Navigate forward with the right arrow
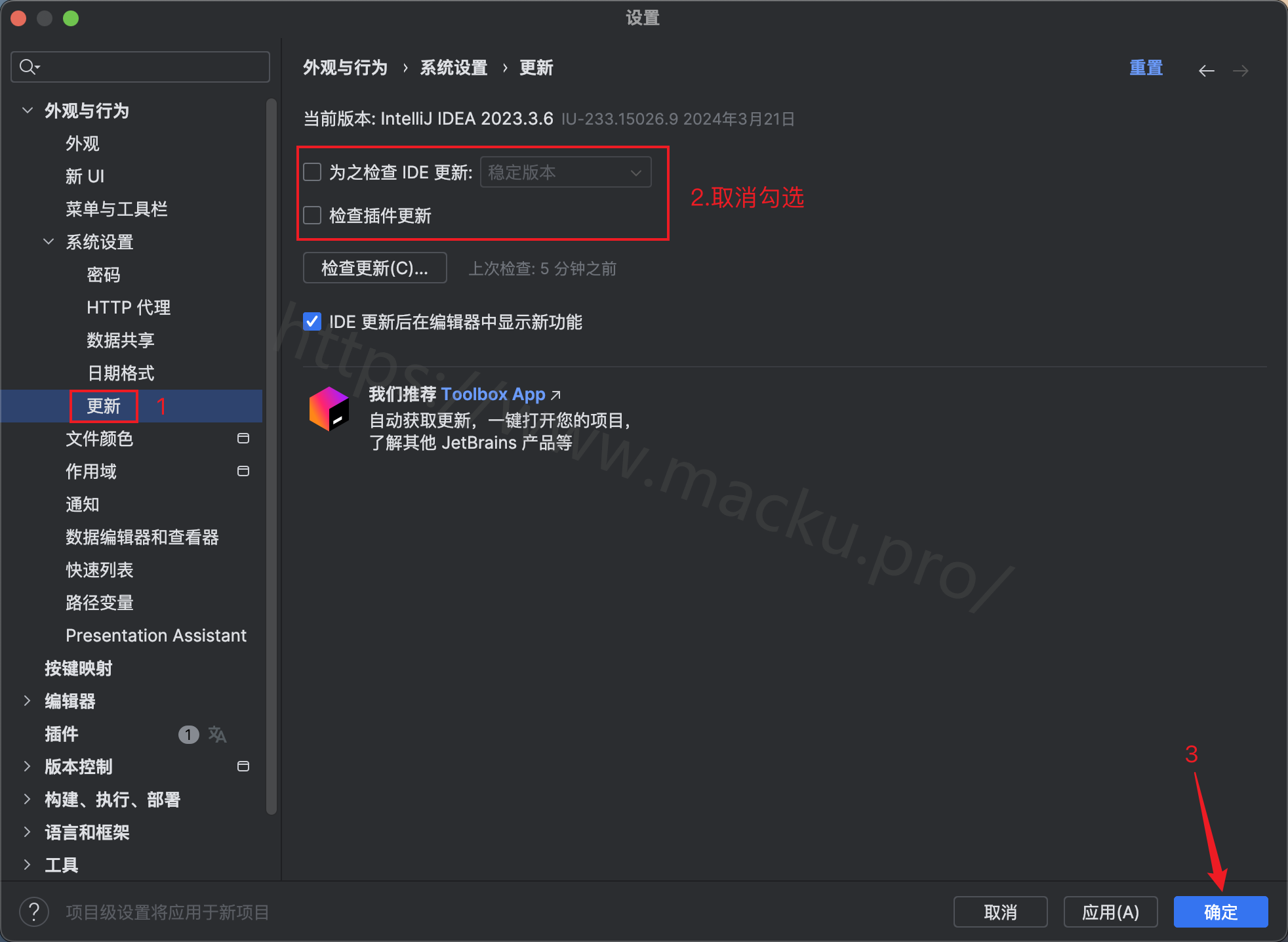 1241,71
